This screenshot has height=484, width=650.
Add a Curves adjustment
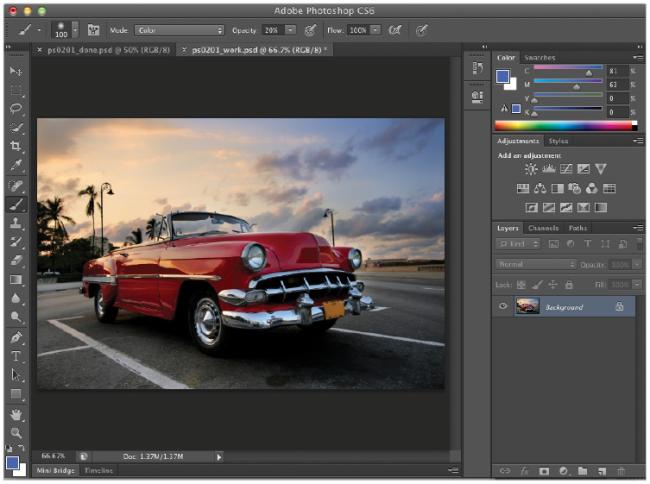click(566, 169)
